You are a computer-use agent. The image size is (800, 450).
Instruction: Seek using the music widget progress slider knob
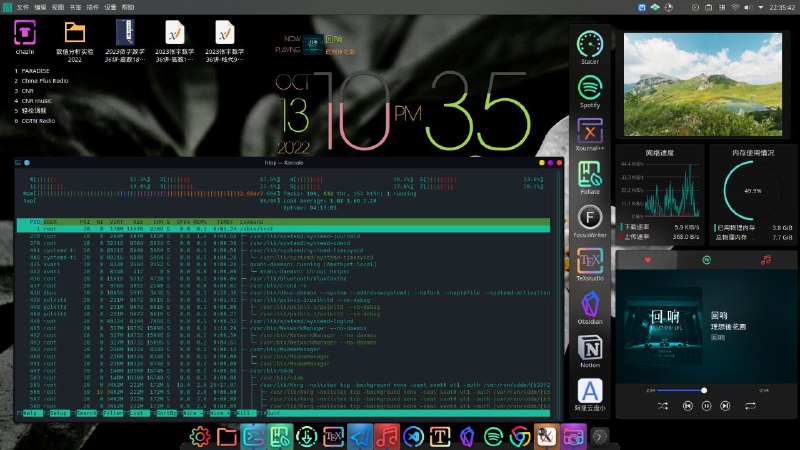[704, 390]
